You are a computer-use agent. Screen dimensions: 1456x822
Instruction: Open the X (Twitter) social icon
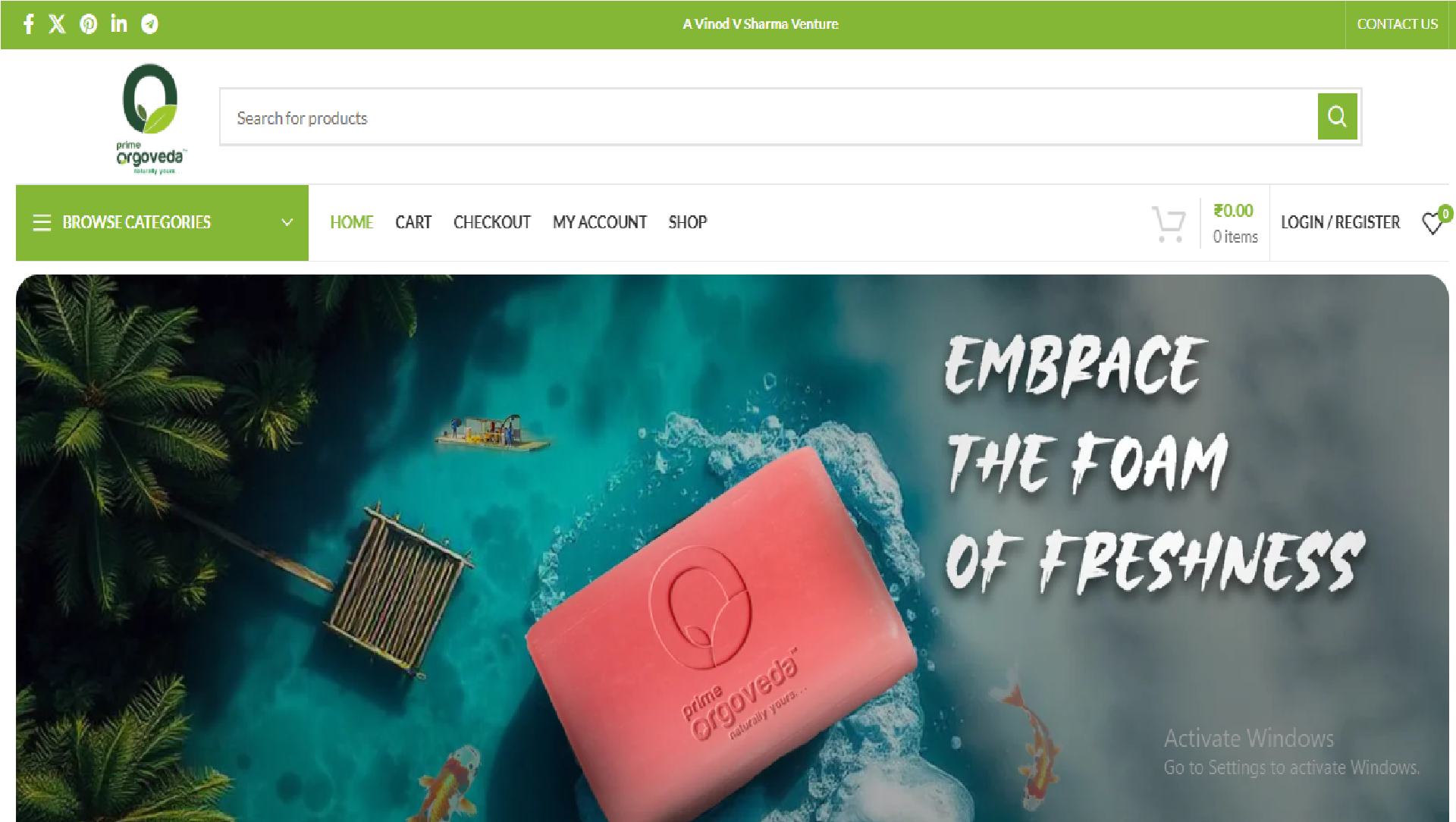[57, 24]
